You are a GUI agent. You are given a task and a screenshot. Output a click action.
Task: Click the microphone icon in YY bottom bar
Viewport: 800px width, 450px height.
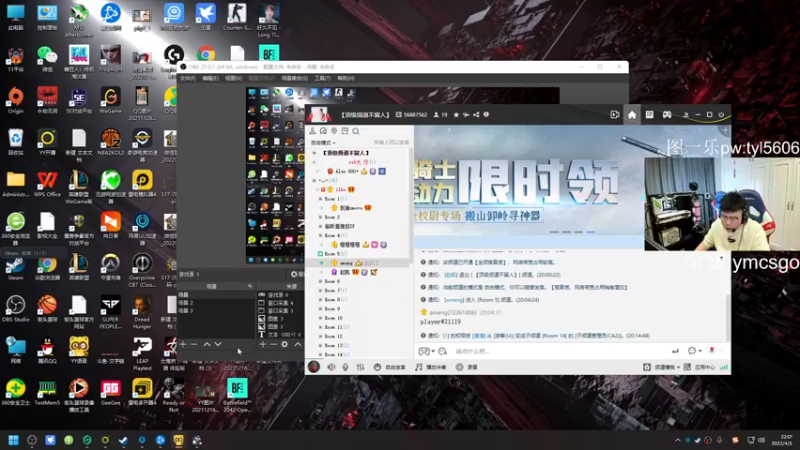pyautogui.click(x=345, y=367)
